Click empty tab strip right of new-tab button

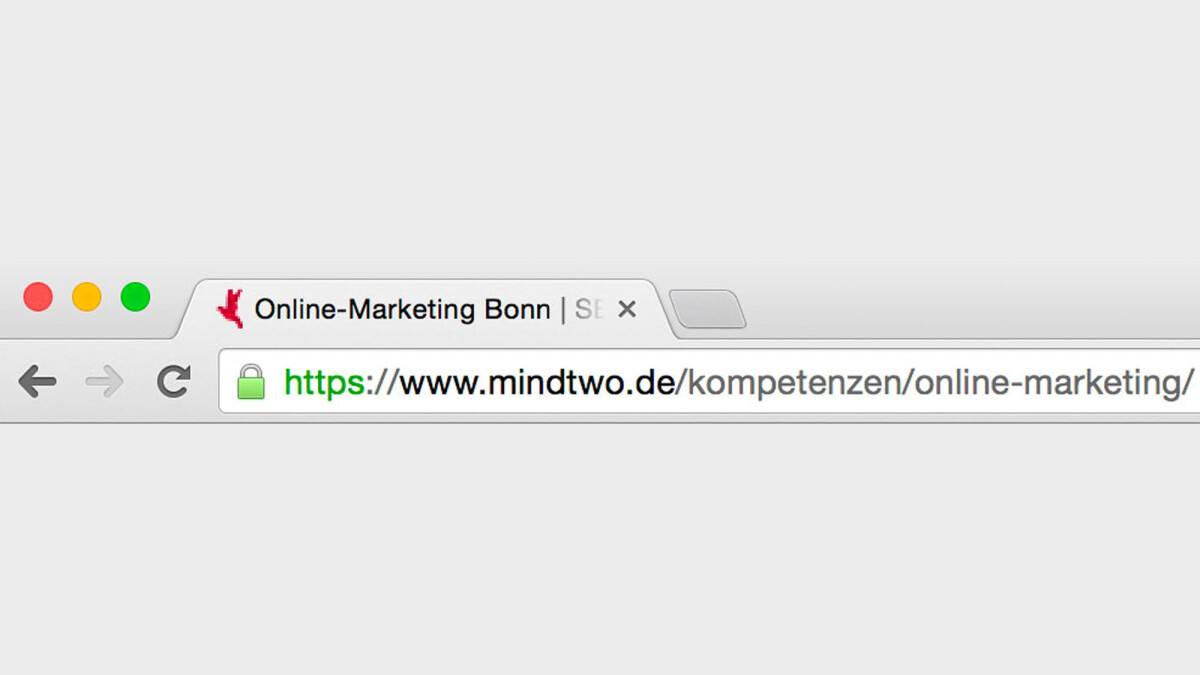click(x=970, y=308)
